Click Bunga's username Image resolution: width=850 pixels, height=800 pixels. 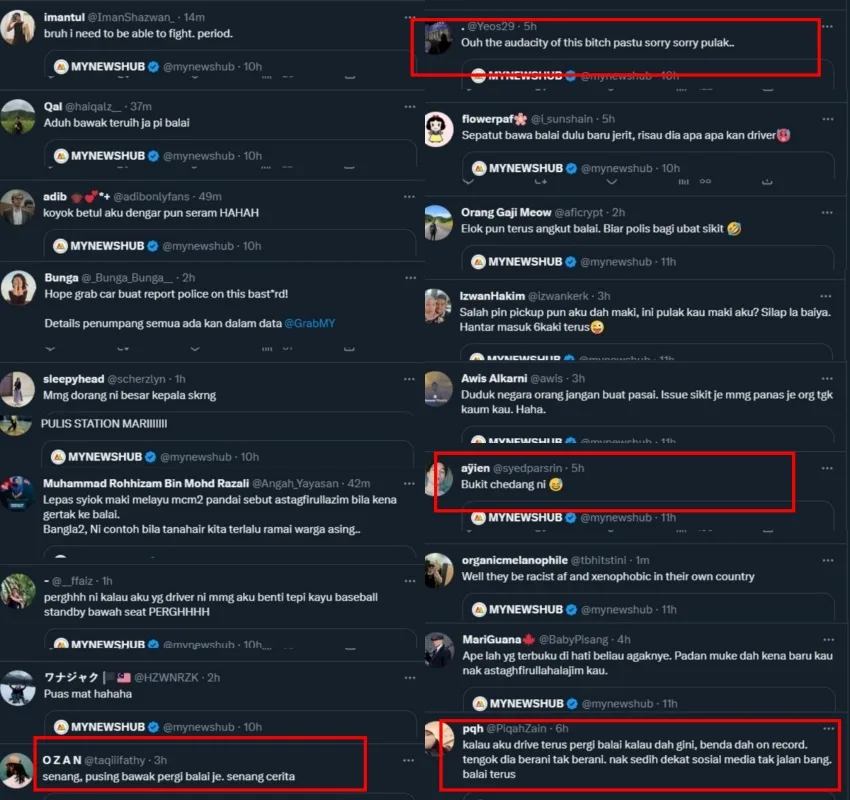pyautogui.click(x=61, y=278)
